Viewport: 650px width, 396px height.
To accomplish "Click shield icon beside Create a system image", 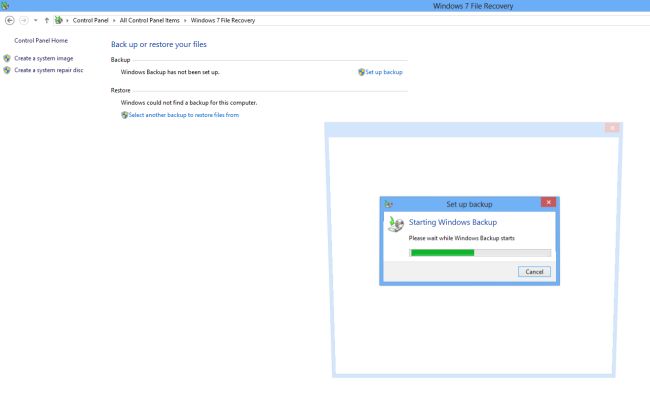I will click(7, 58).
